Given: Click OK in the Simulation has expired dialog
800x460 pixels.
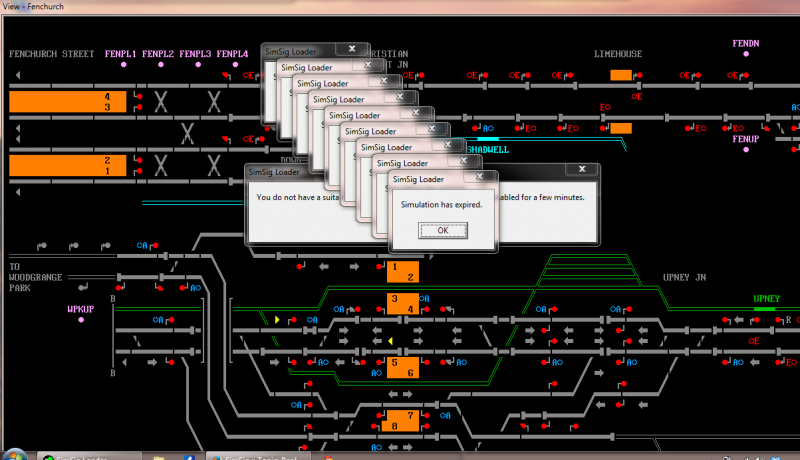Looking at the screenshot, I should tap(442, 230).
